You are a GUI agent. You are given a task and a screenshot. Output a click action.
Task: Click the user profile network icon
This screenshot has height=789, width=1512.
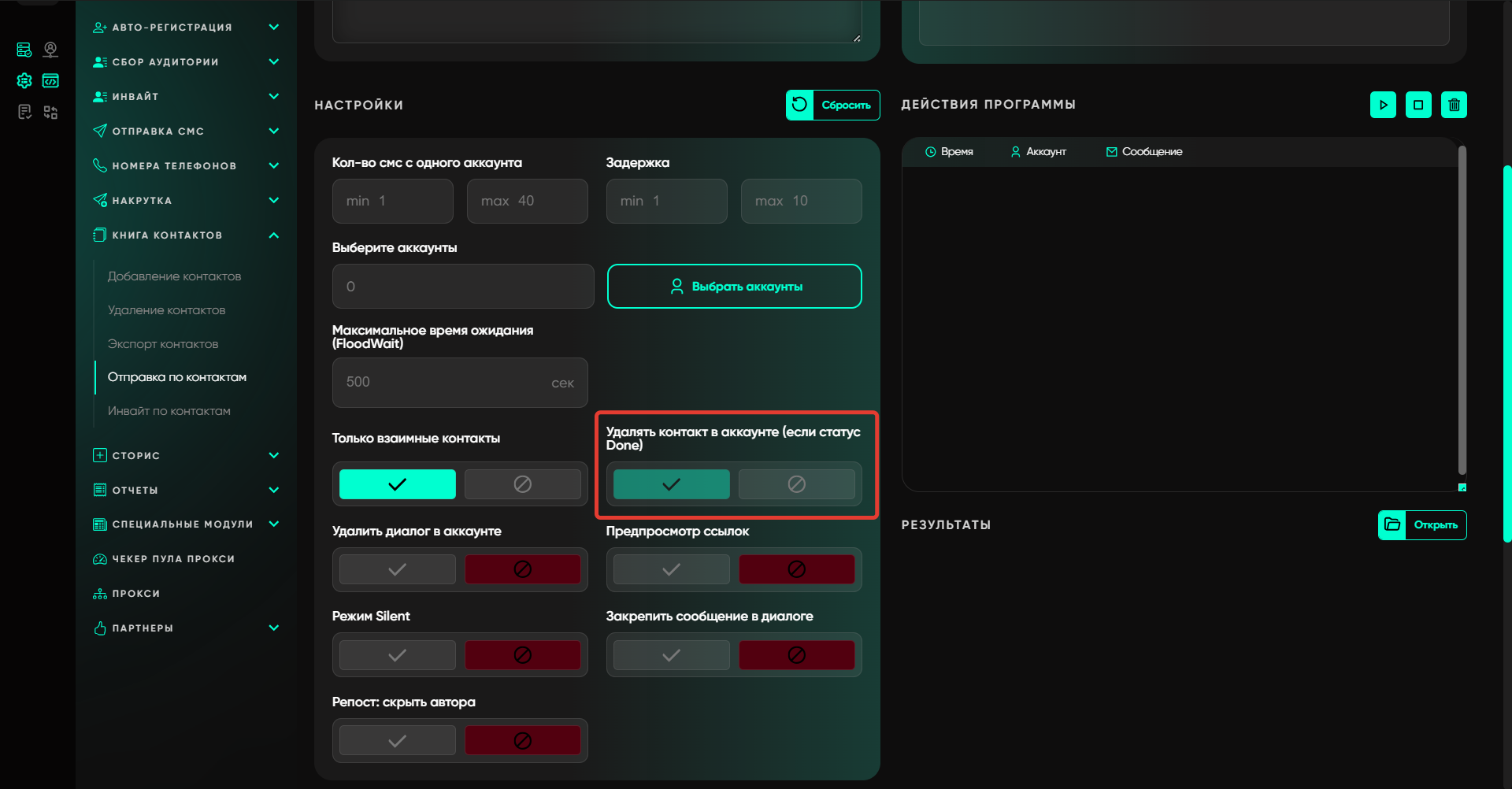point(50,50)
